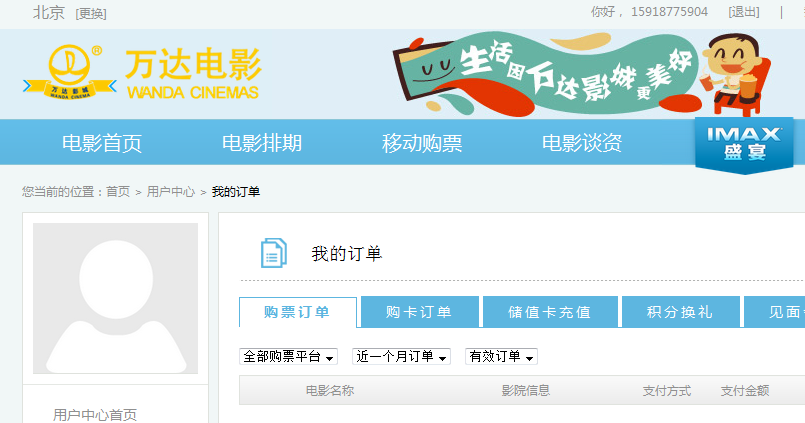
Task: Switch to the 购卡订单 tab
Action: coord(420,312)
